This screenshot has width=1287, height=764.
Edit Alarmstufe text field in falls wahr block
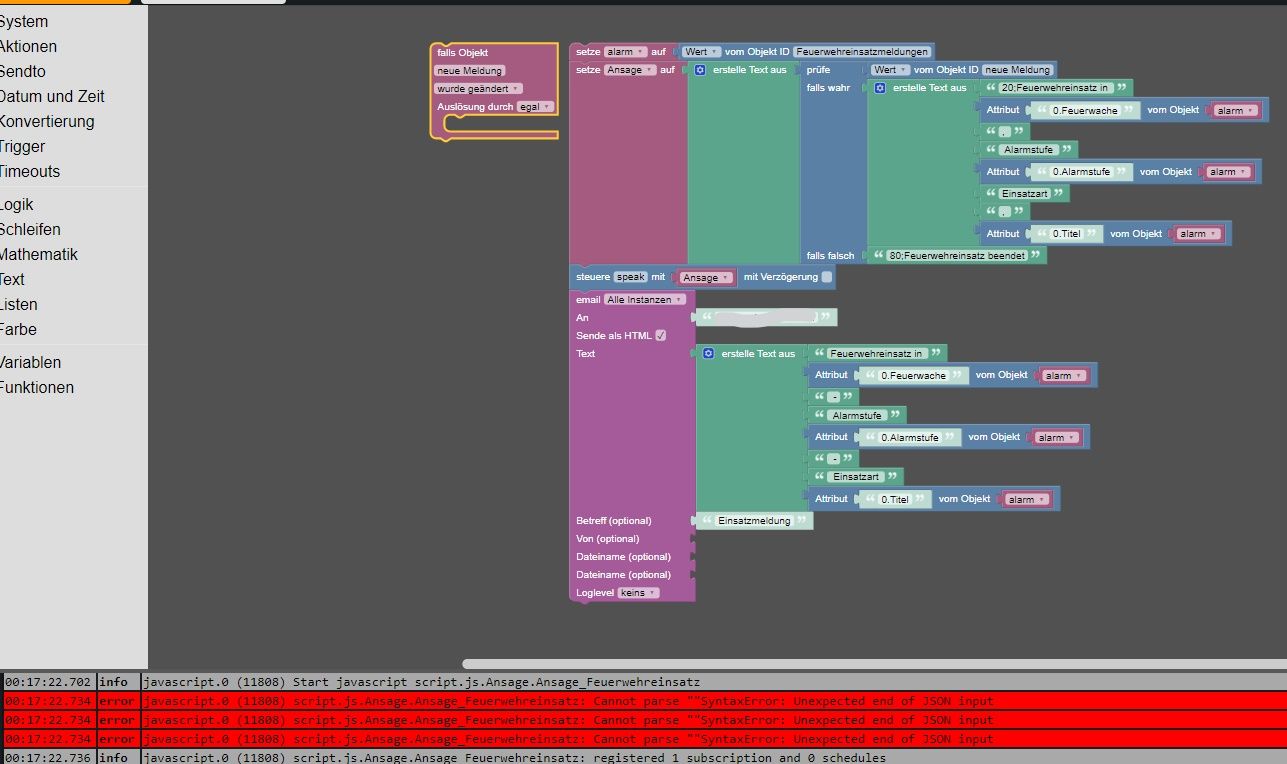pyautogui.click(x=1030, y=150)
